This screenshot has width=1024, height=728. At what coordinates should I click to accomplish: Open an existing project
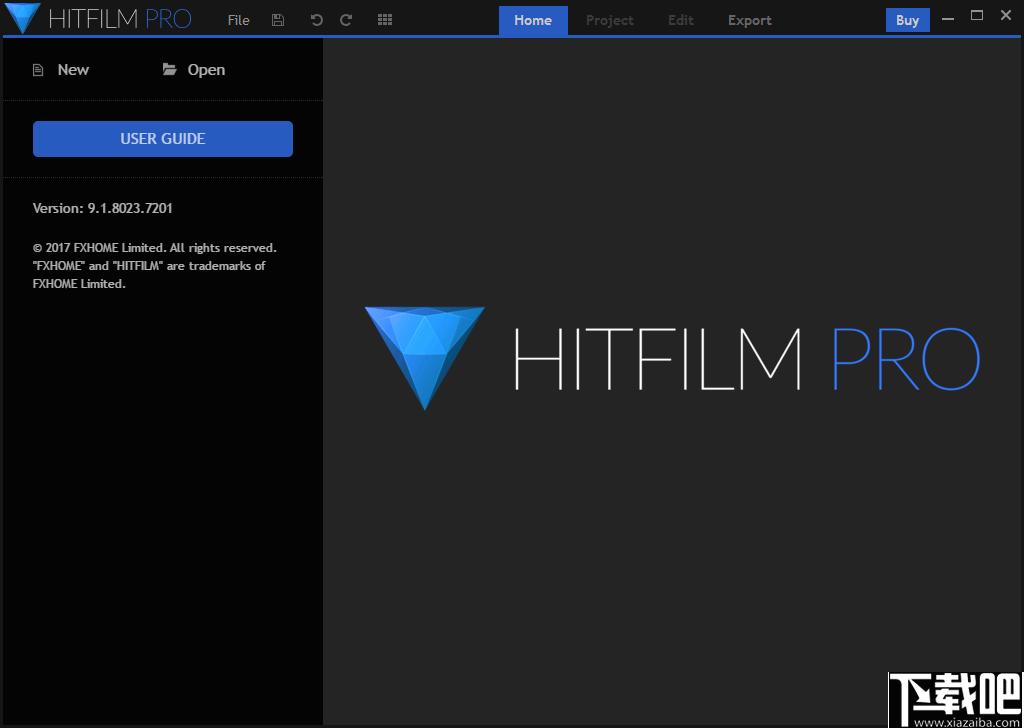(194, 70)
